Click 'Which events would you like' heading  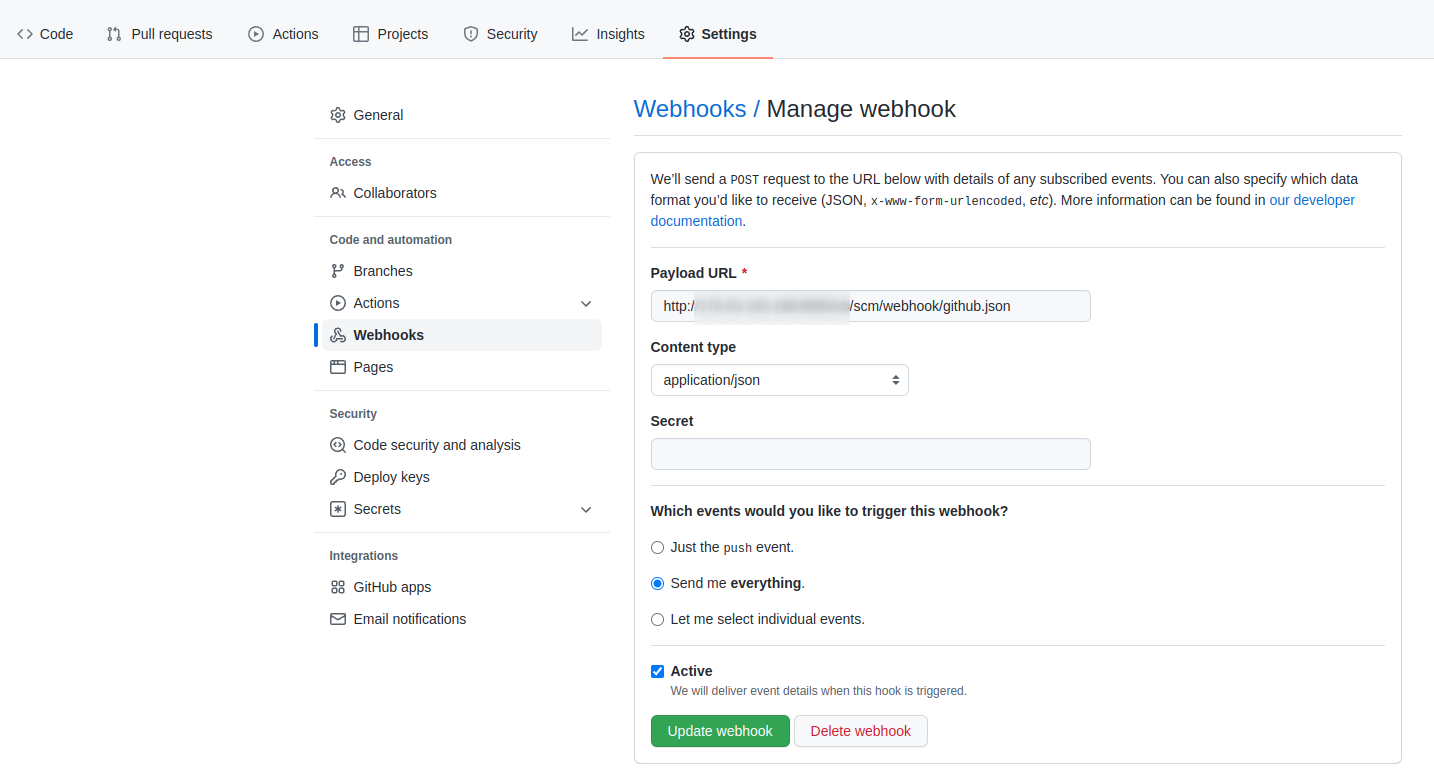[x=829, y=511]
